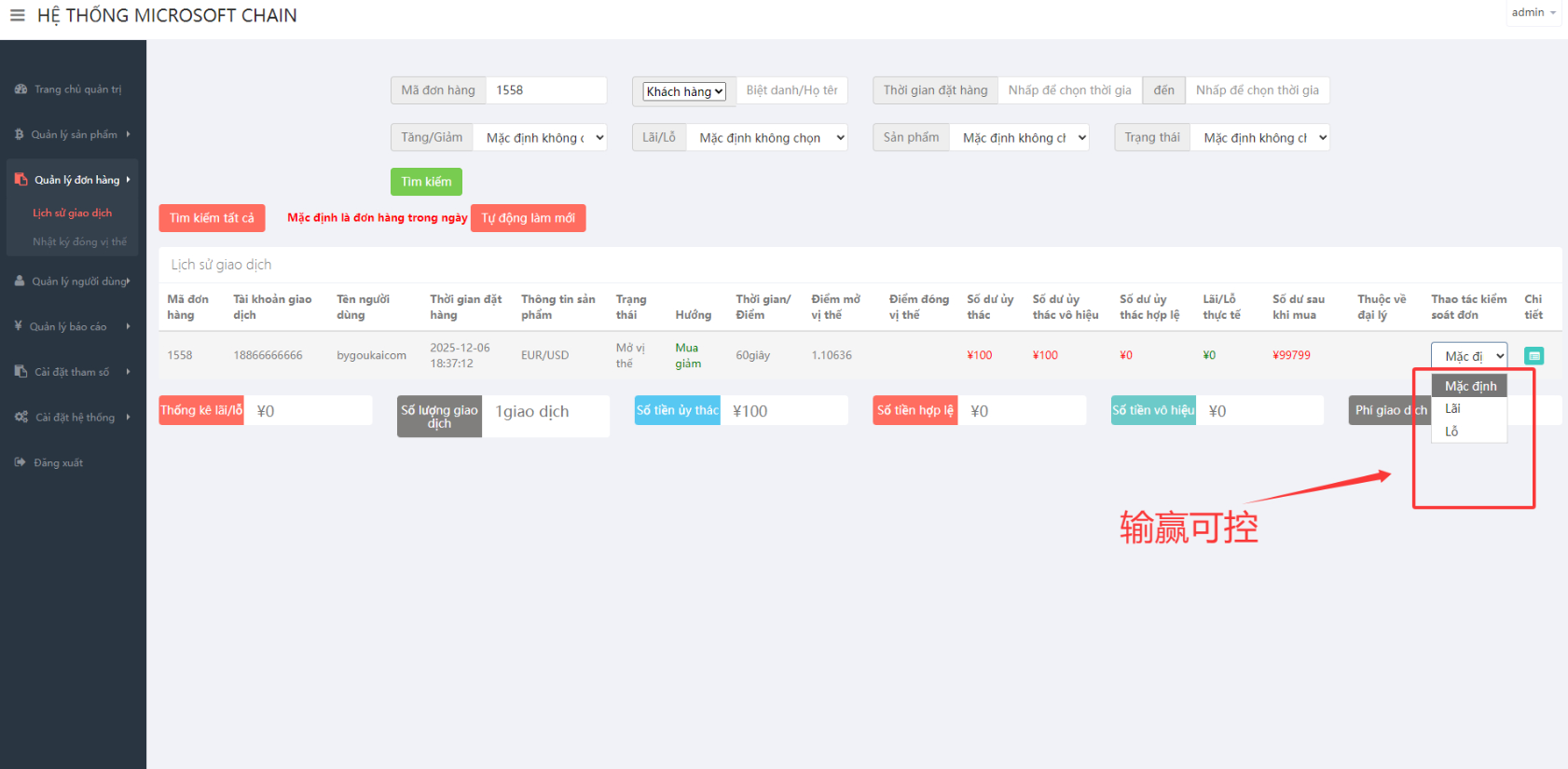Expand the Sản phẩm filter dropdown
Screen dimensions: 1568x769
pyautogui.click(x=1019, y=138)
